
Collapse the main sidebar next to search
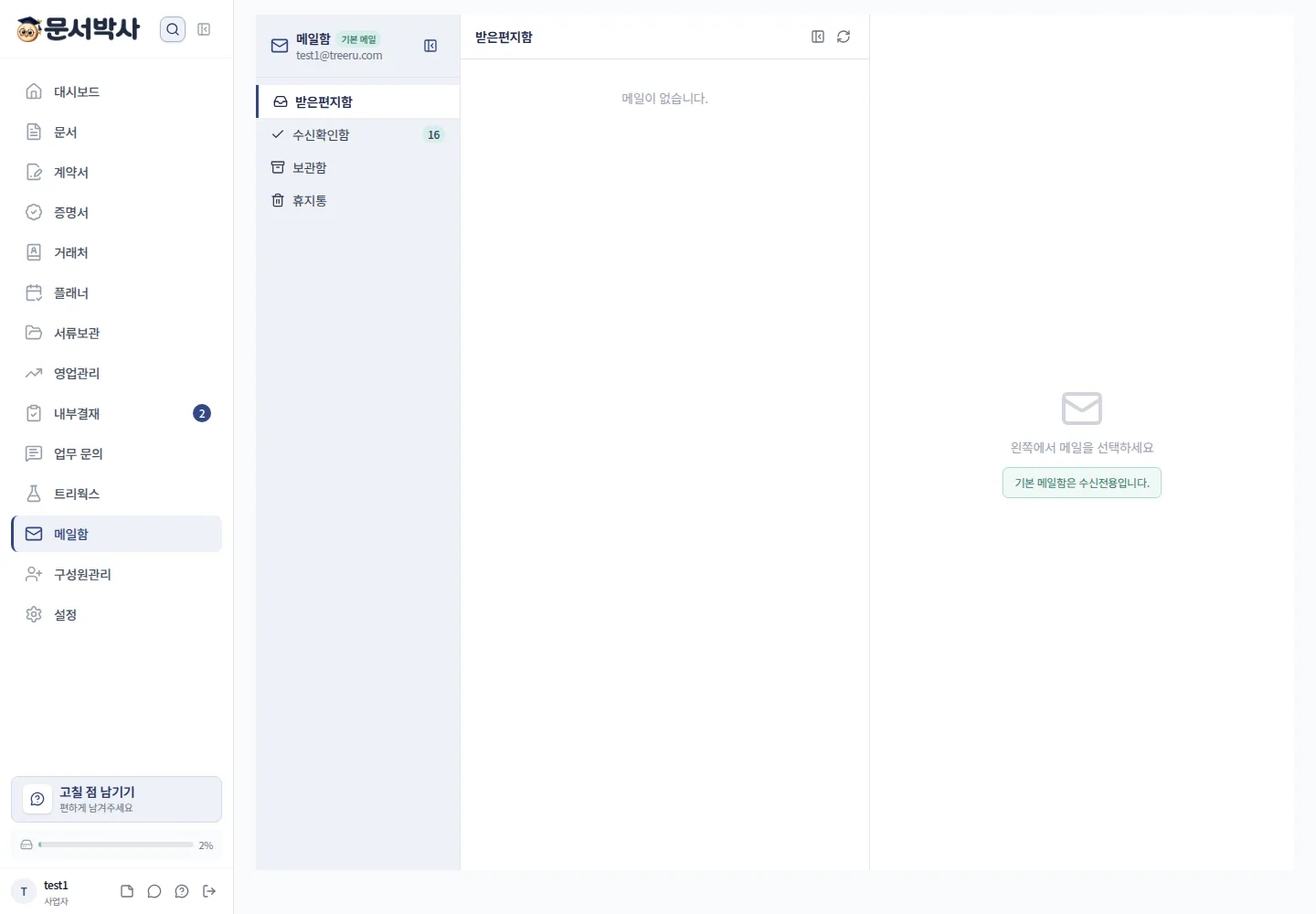point(204,29)
